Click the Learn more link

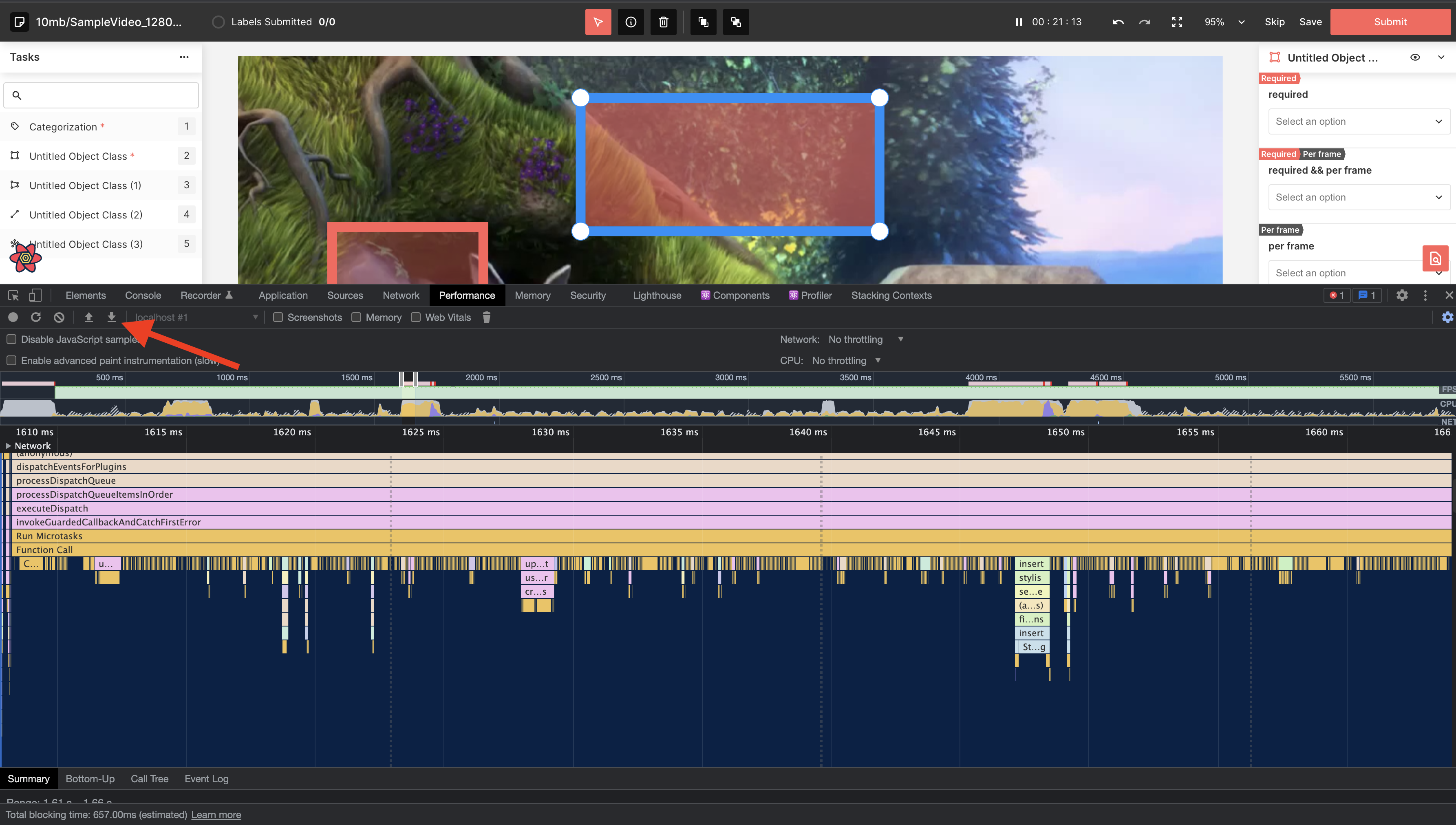pos(216,815)
